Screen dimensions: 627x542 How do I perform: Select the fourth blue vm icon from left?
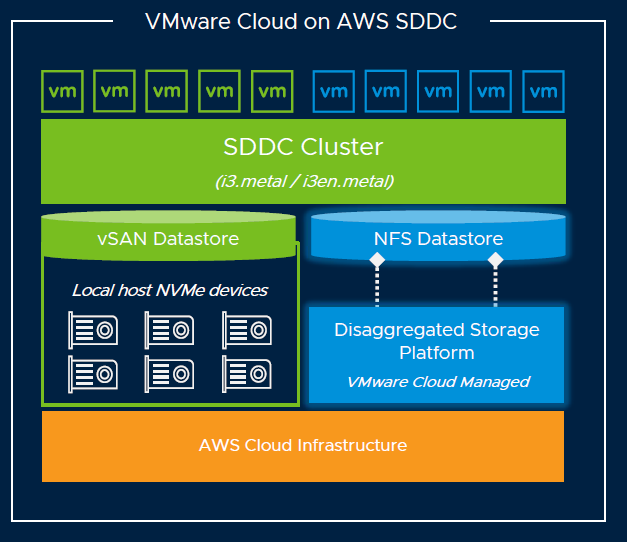pyautogui.click(x=491, y=91)
